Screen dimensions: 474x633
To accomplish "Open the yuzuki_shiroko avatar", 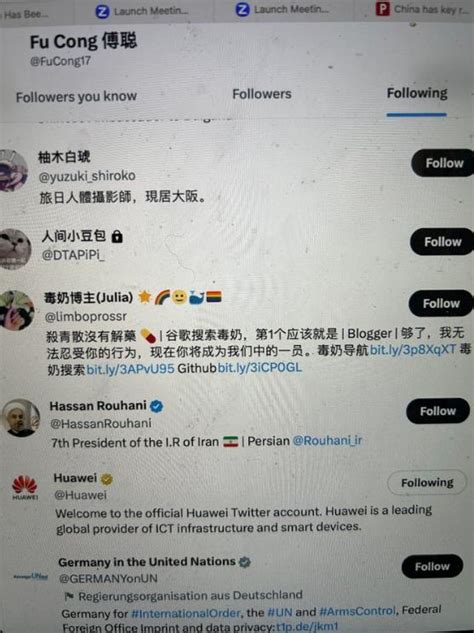I will click(12, 170).
